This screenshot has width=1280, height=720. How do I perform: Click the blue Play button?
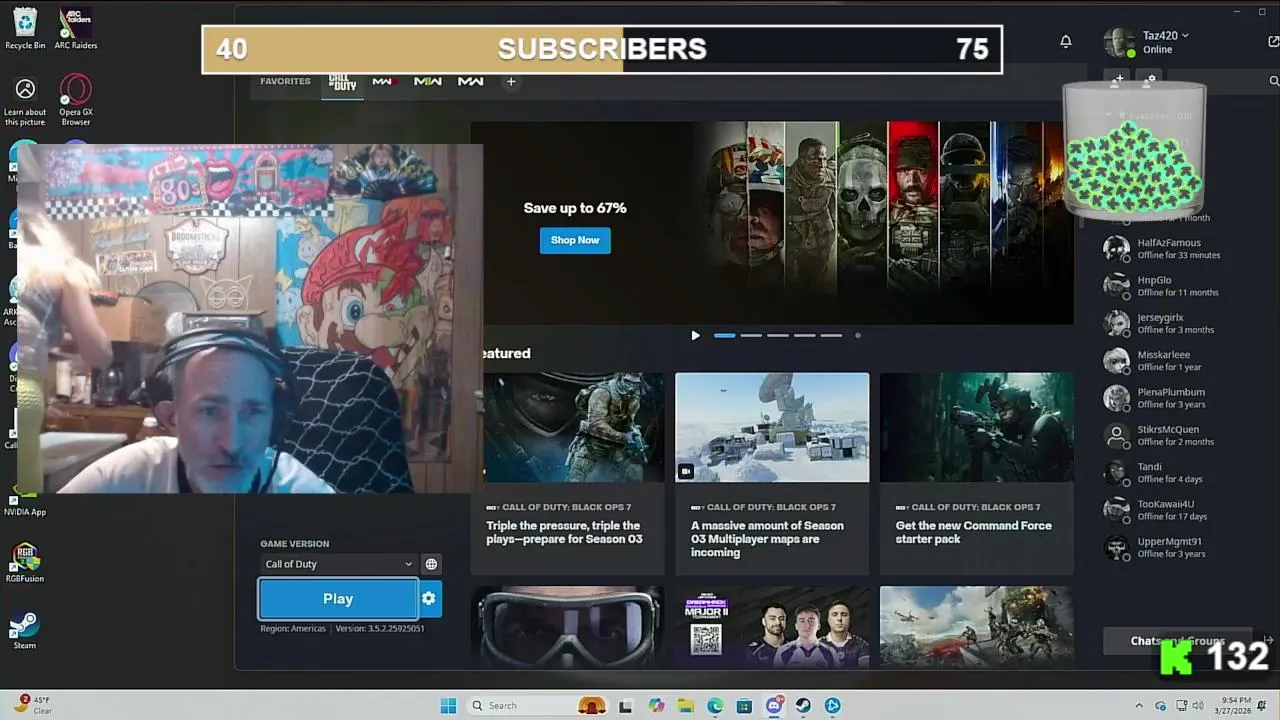tap(338, 599)
